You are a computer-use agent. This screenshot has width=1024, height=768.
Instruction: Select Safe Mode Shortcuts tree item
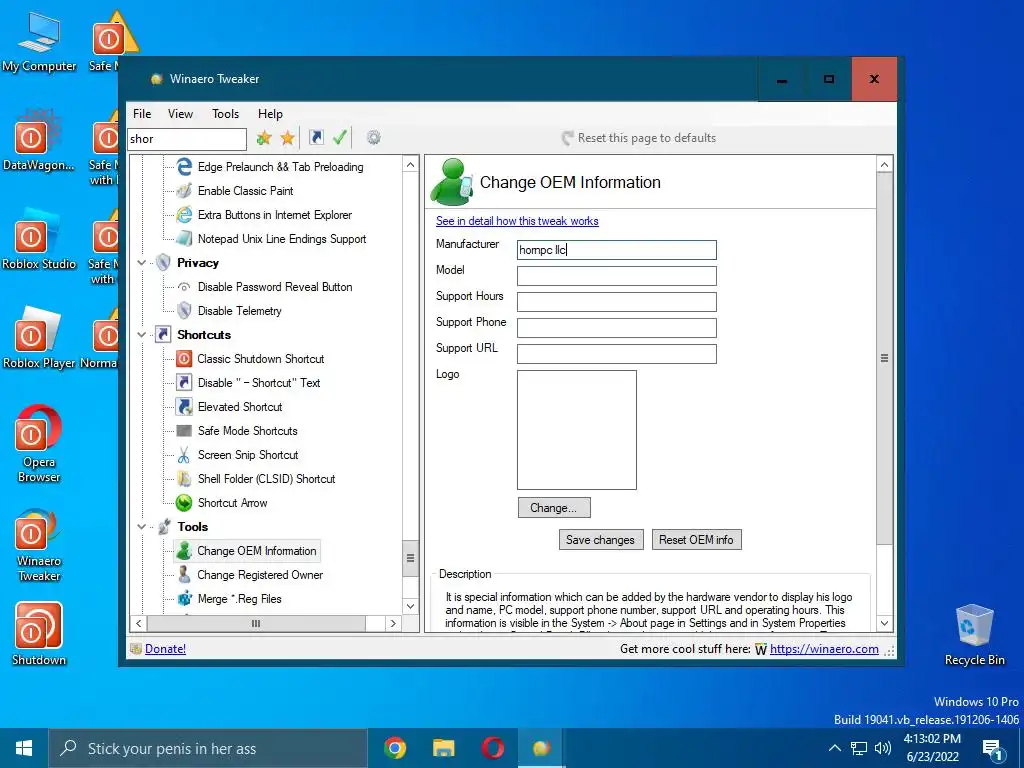[x=248, y=431]
